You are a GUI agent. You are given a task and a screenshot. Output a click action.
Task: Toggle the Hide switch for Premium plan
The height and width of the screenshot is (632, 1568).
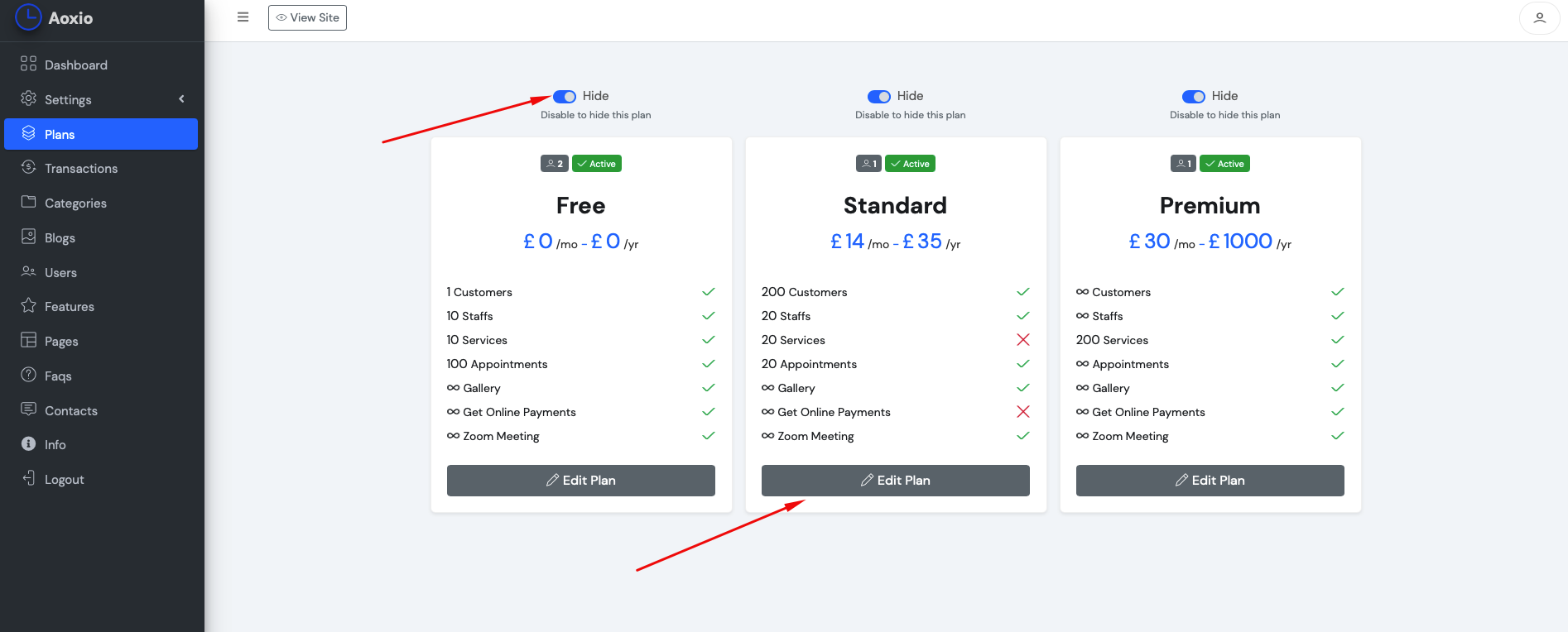click(1194, 97)
